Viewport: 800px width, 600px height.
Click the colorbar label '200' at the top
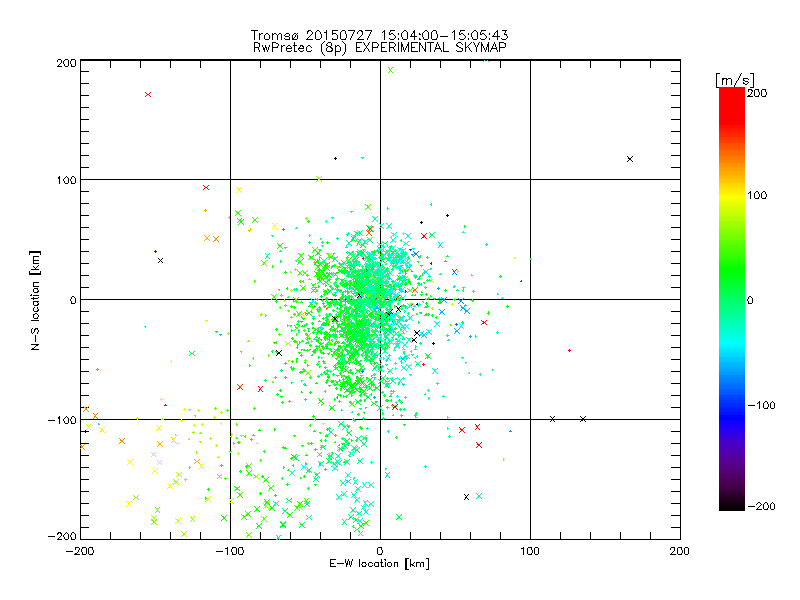[757, 93]
